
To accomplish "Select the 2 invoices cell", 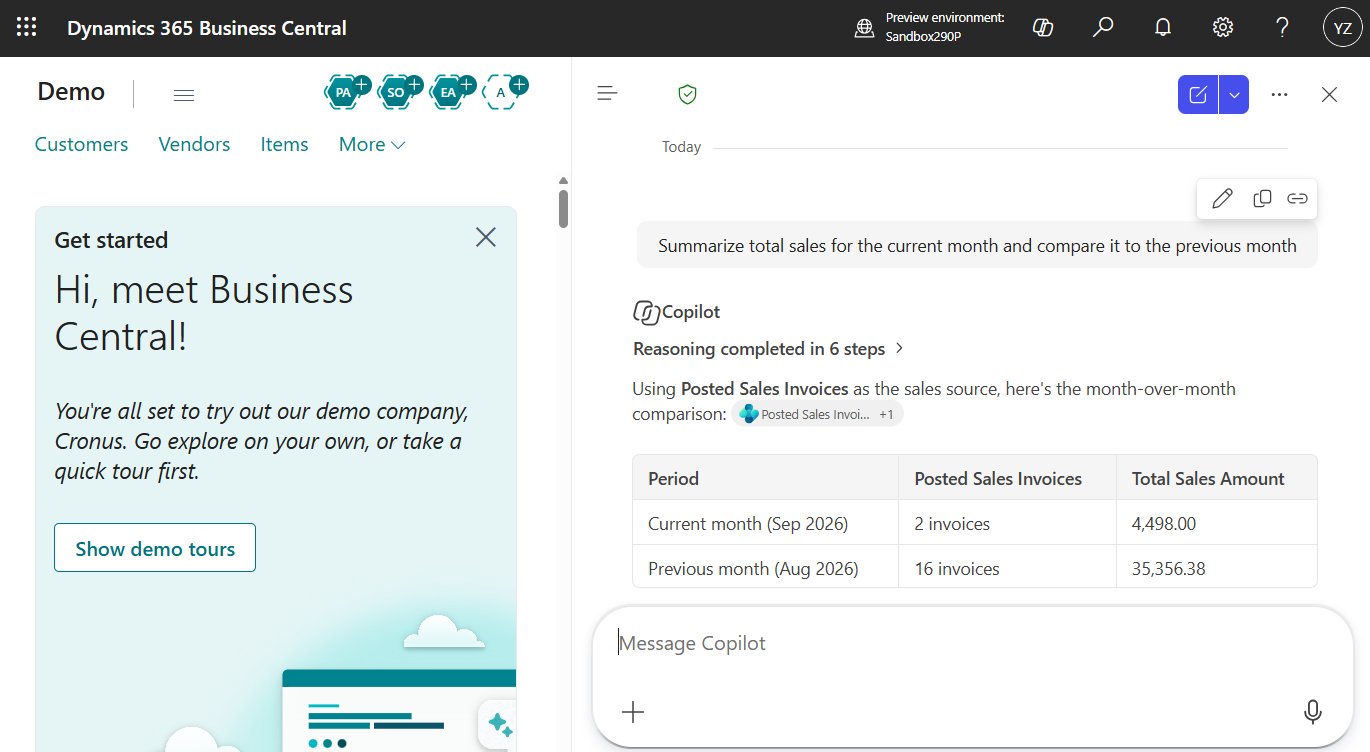I will pos(1008,523).
